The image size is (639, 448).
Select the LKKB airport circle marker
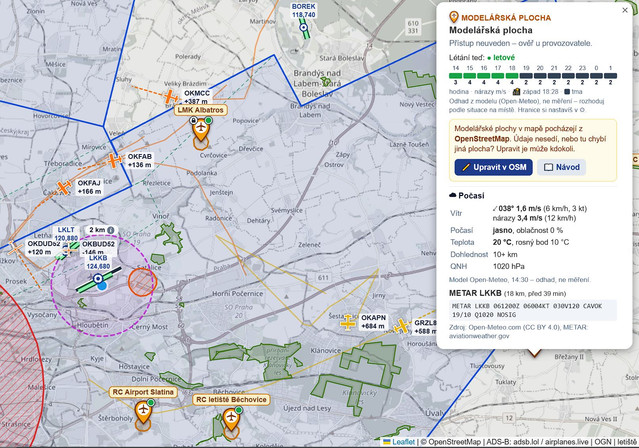98,279
